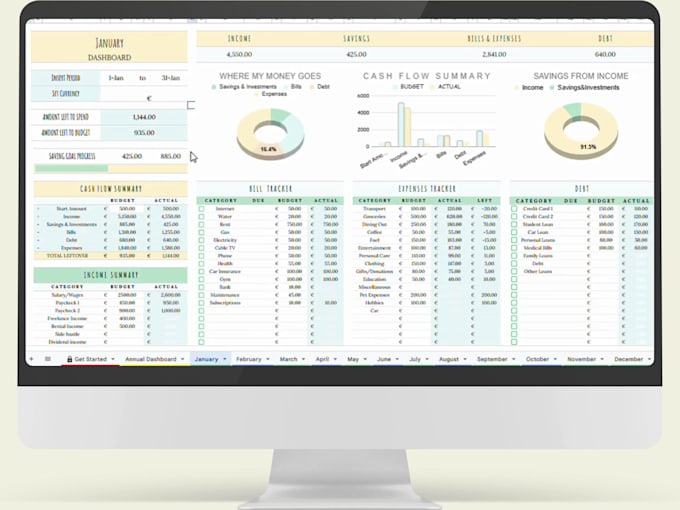This screenshot has height=510, width=680.
Task: Select the end date cell 31-Jan
Action: tap(171, 78)
